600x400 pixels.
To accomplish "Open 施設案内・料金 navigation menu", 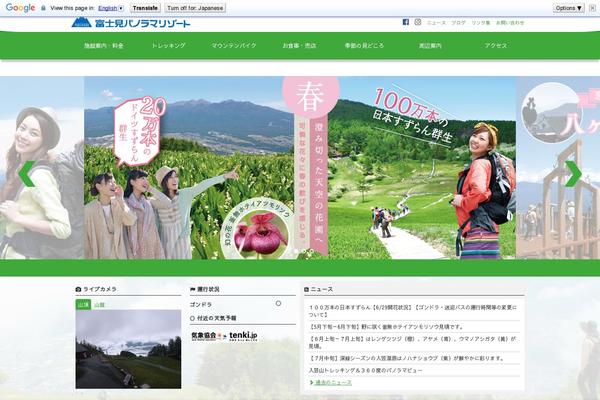I will tap(104, 46).
